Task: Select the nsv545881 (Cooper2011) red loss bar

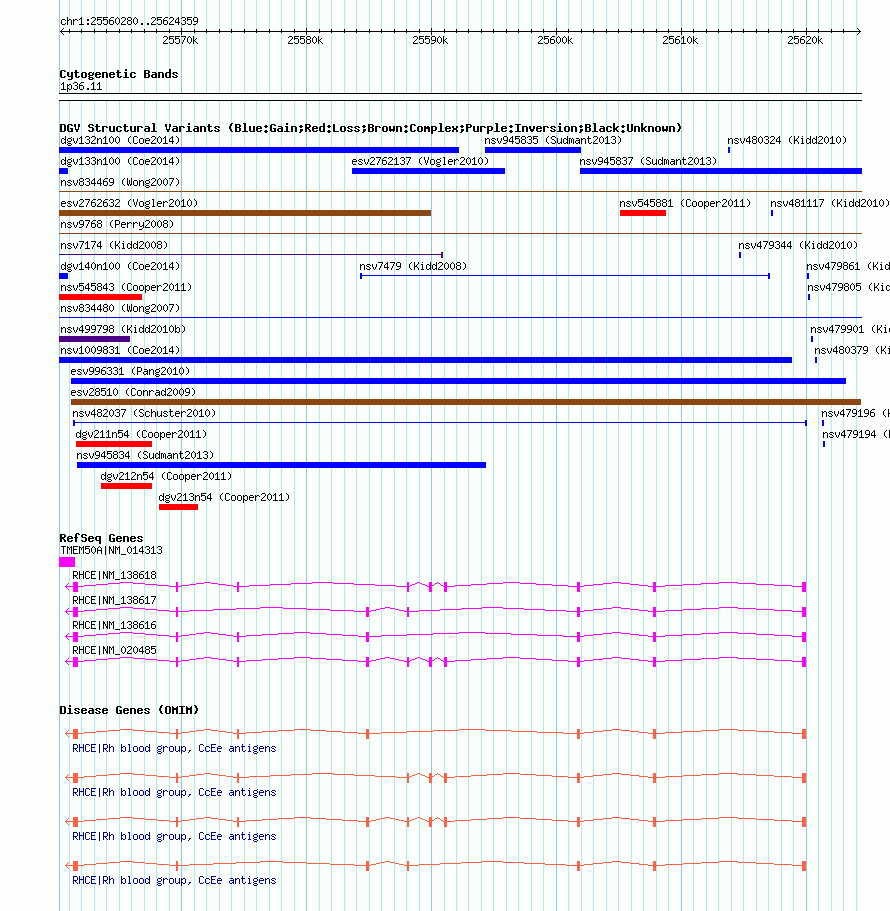Action: pyautogui.click(x=643, y=213)
